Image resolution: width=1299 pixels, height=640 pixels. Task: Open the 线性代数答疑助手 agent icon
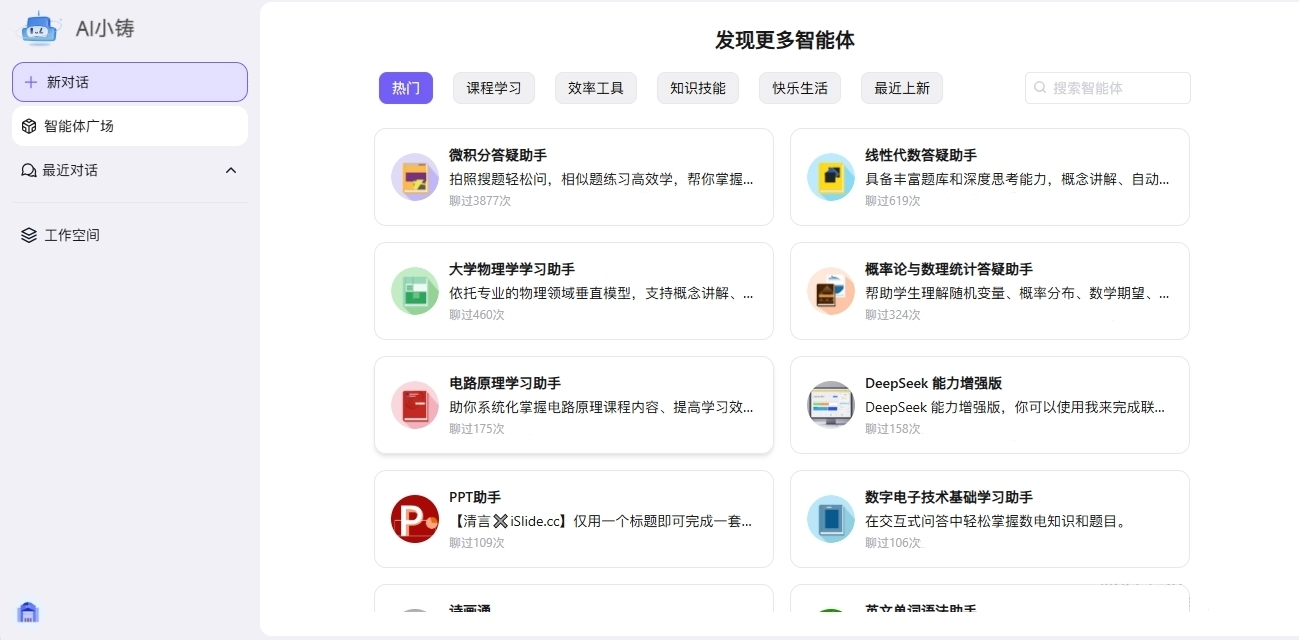831,177
